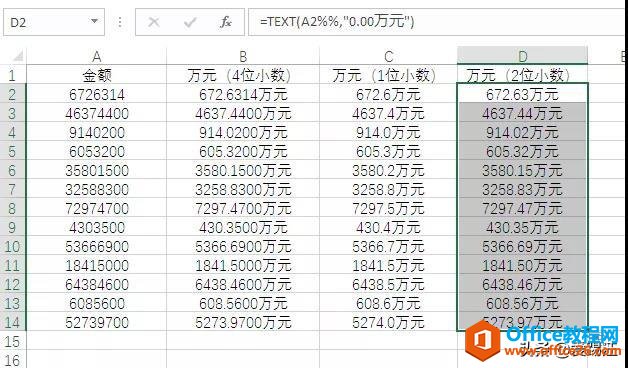Select row 16 header
Viewport: 628px width, 368px height.
[12, 360]
